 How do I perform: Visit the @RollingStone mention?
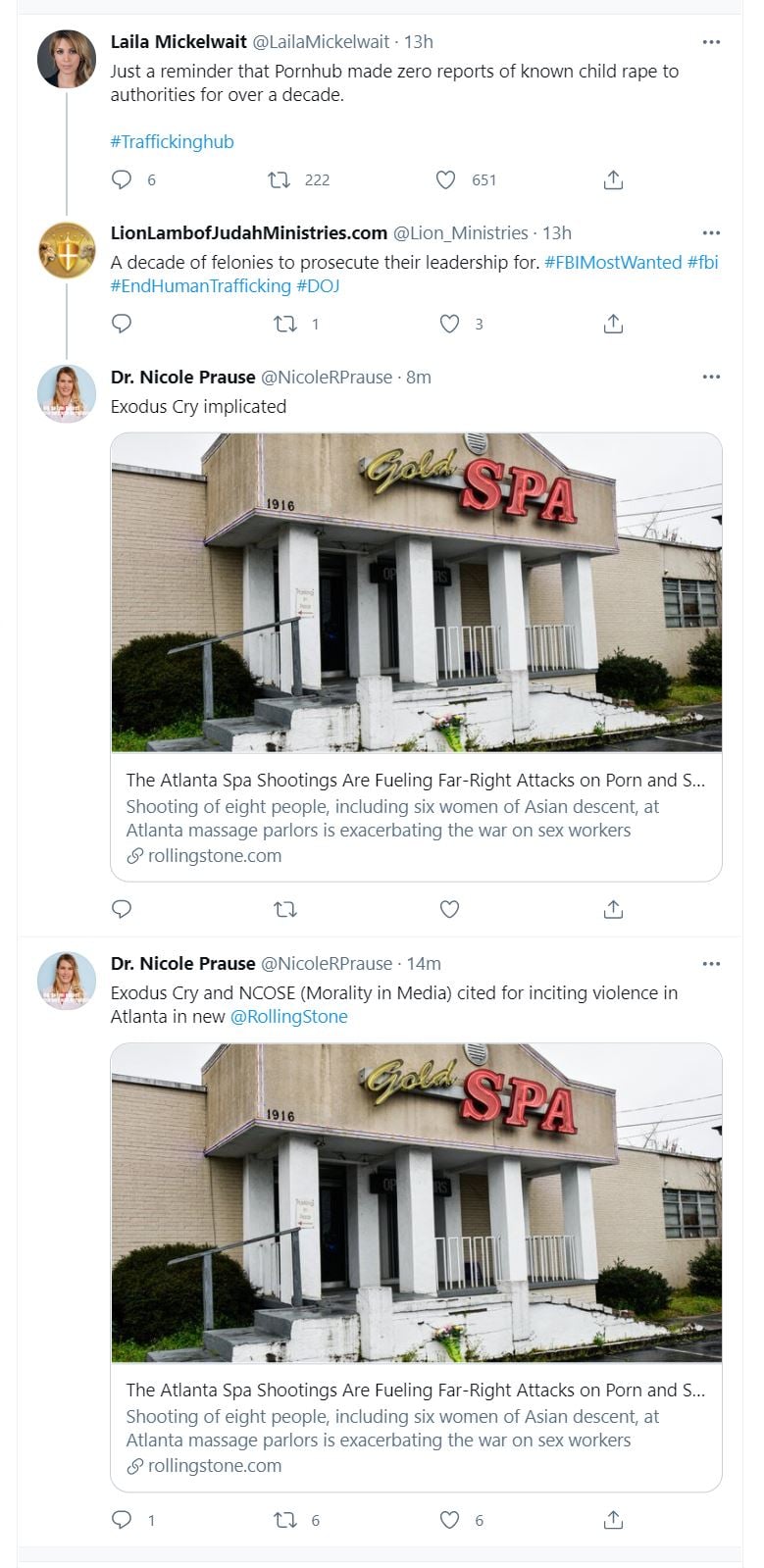pyautogui.click(x=289, y=1016)
